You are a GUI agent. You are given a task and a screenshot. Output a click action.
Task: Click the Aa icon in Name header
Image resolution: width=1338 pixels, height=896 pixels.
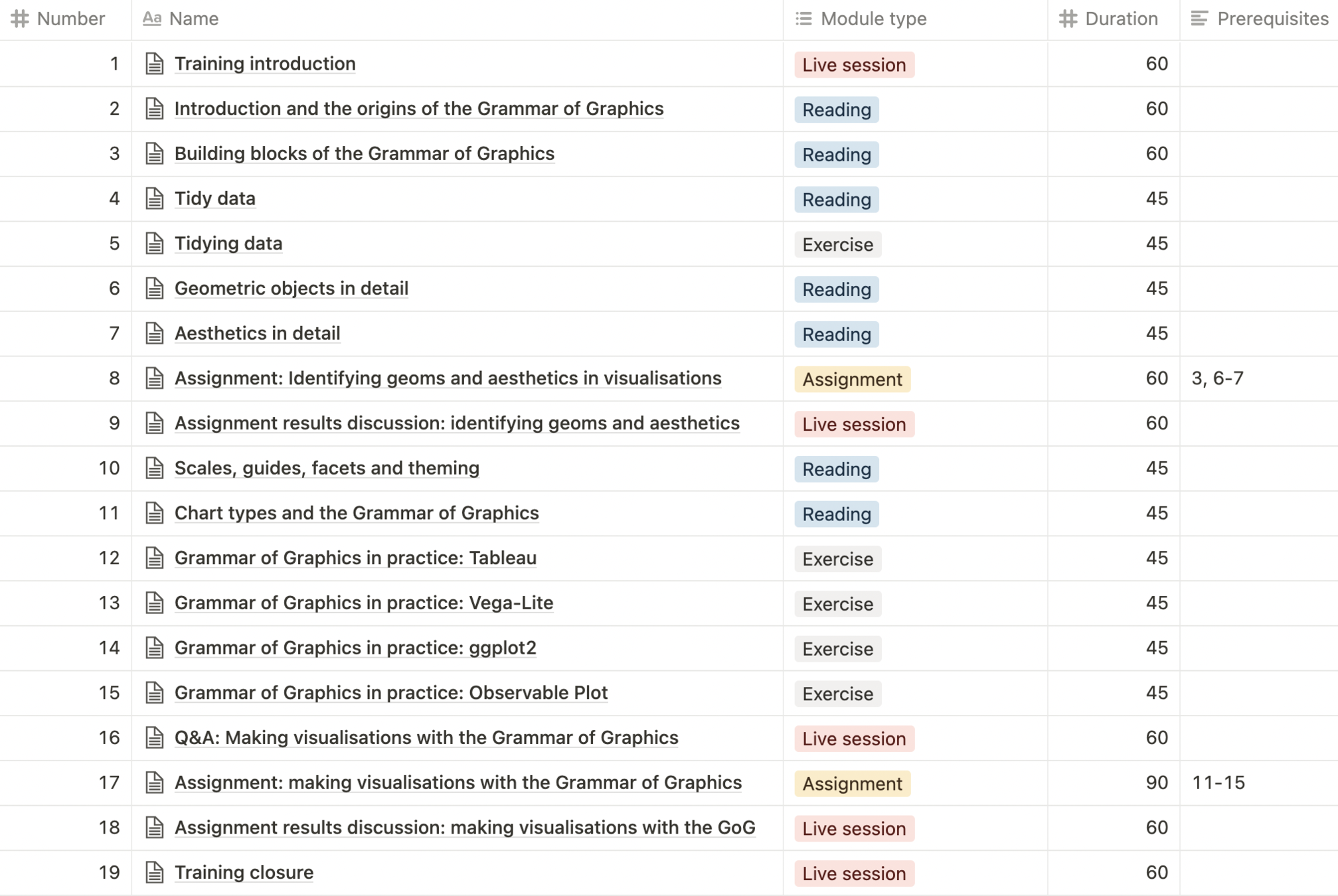point(152,19)
